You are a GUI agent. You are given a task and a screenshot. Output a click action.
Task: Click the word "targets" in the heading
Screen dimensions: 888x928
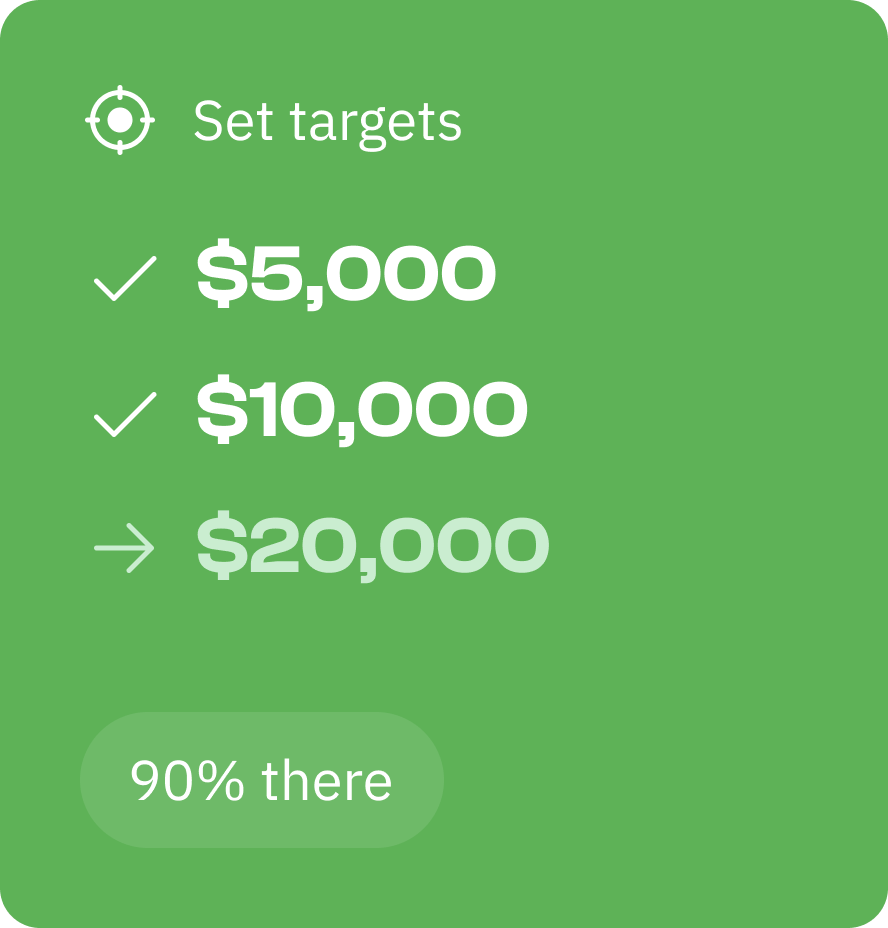coord(375,125)
